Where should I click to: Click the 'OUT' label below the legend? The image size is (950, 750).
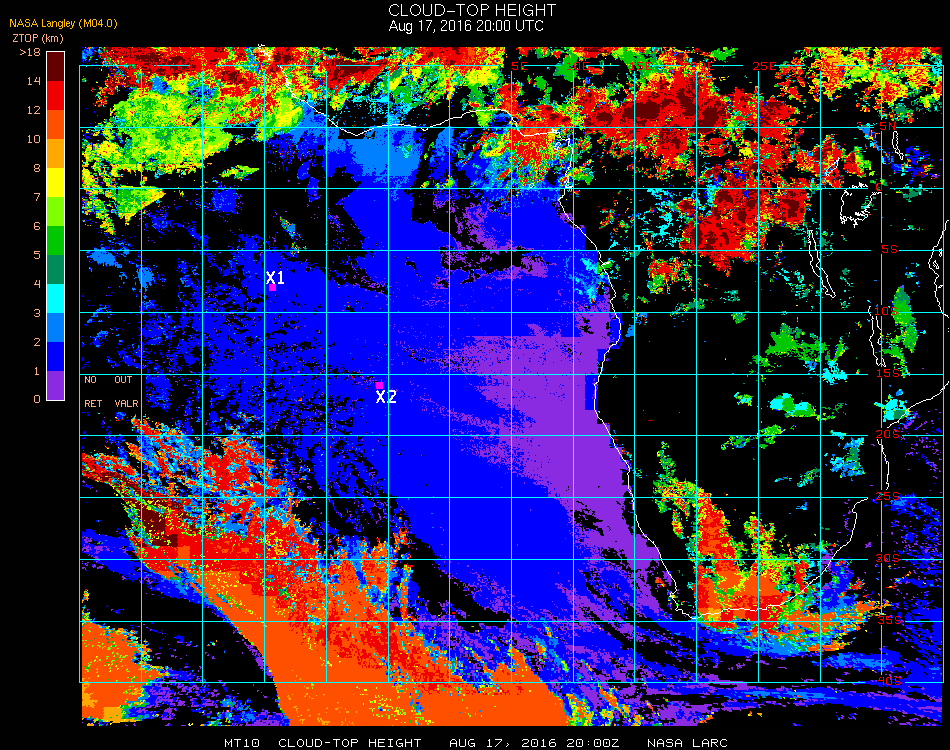pos(123,380)
